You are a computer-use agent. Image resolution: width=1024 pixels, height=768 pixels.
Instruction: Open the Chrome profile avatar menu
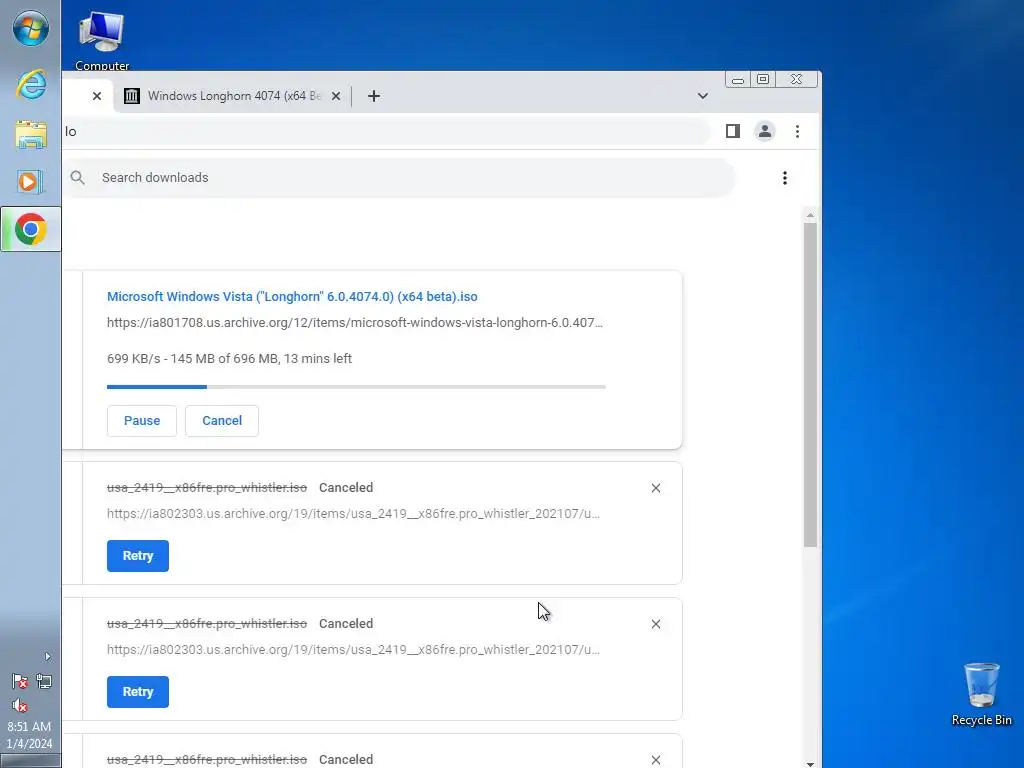[765, 131]
